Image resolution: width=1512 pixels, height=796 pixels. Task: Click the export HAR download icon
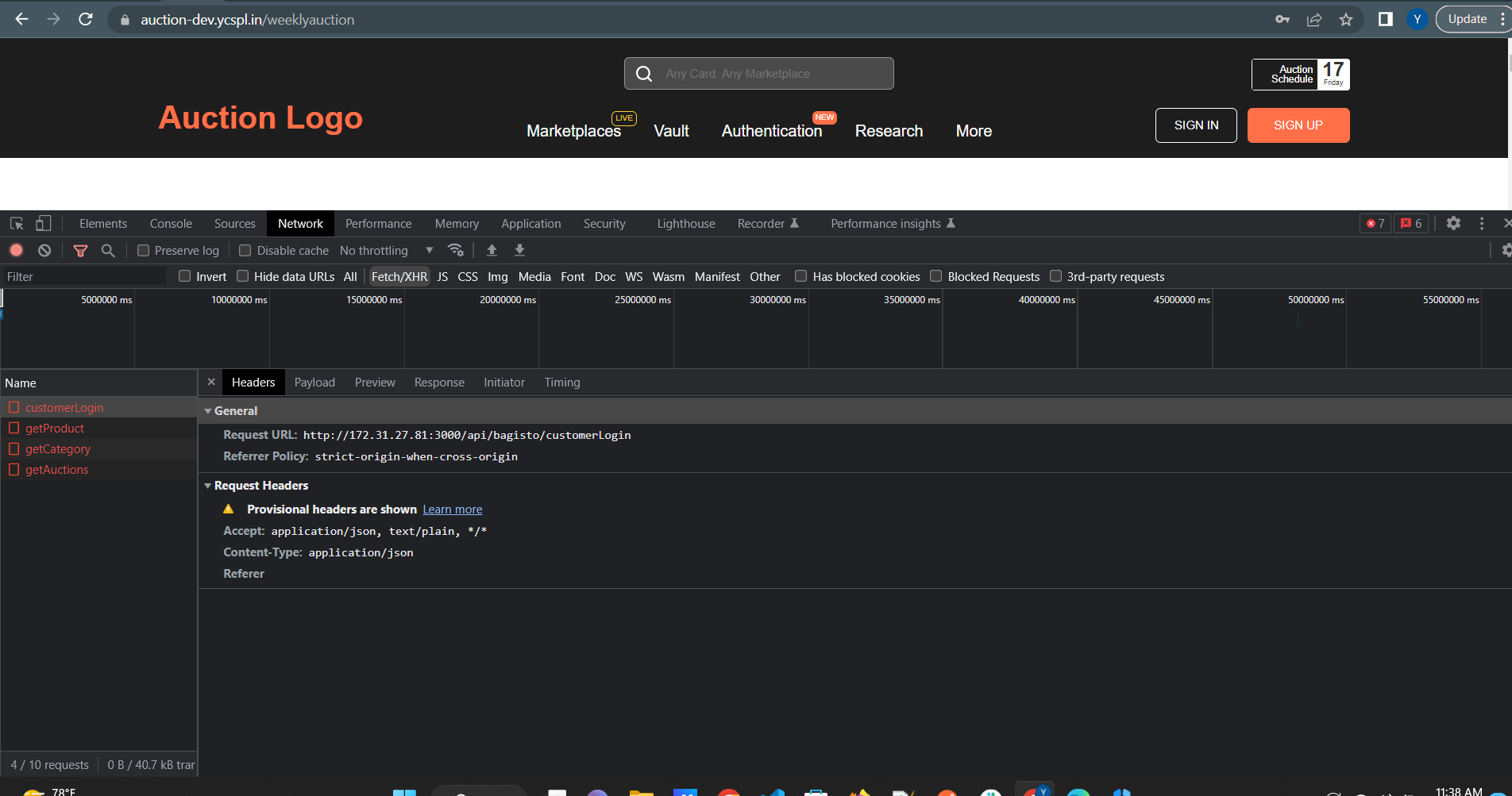(x=519, y=250)
